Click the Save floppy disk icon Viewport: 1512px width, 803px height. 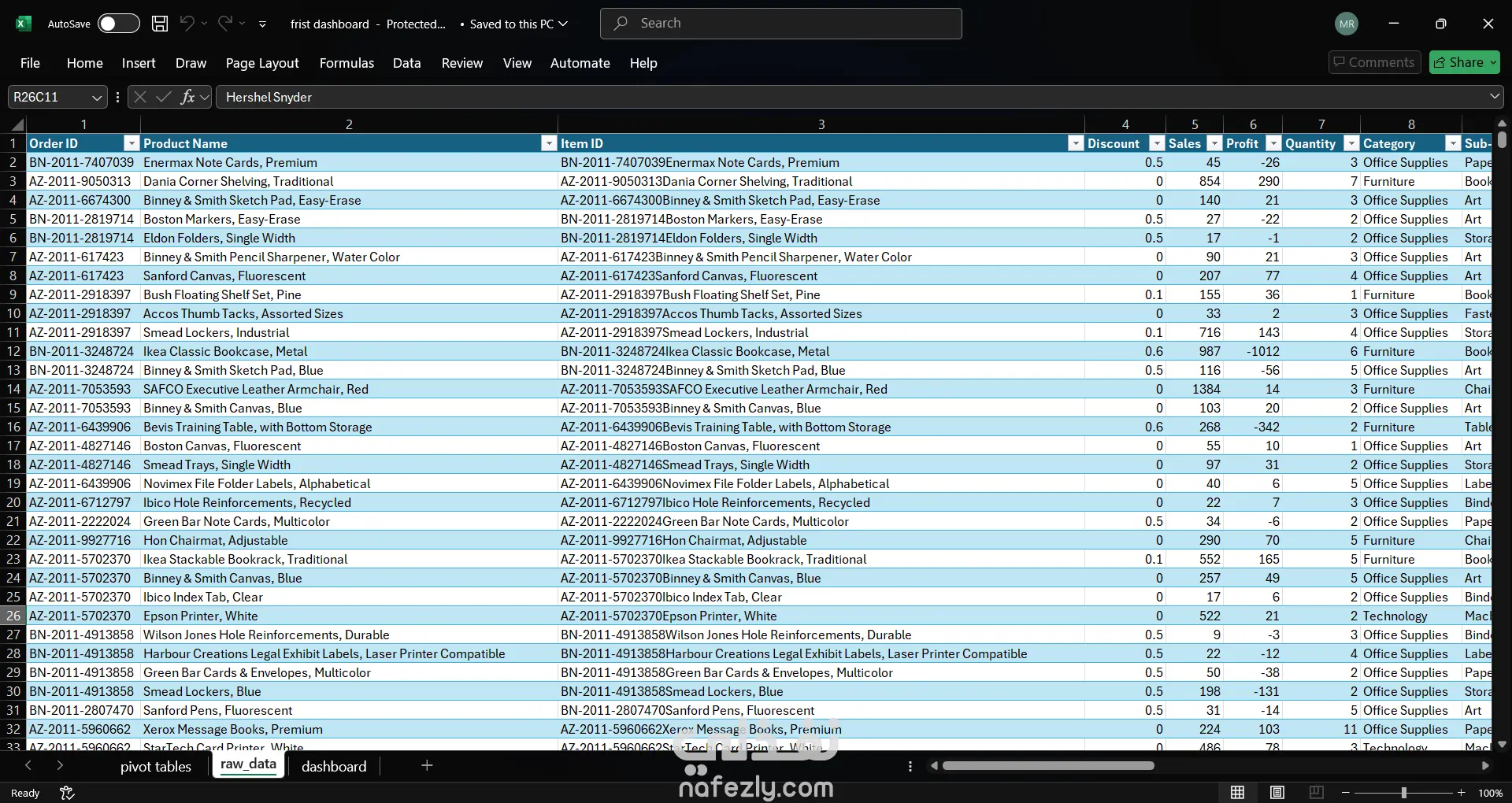160,24
